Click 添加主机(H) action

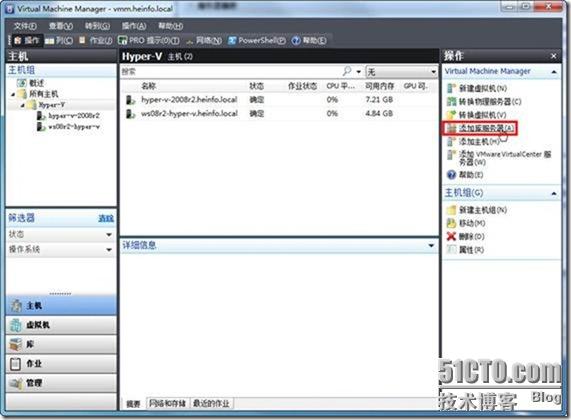click(473, 142)
